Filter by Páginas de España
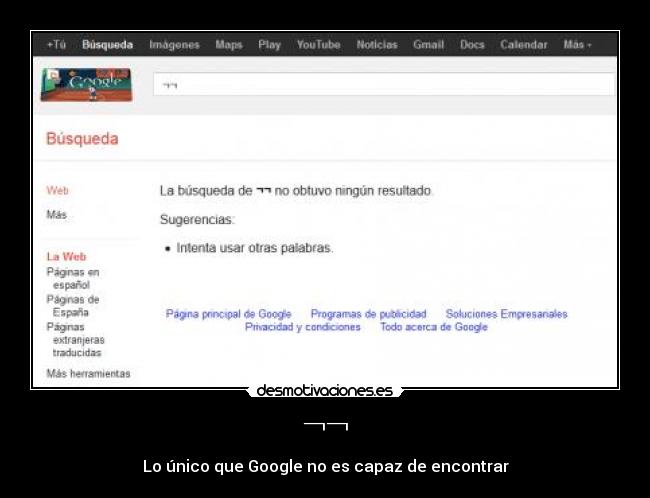Viewport: 650px width, 498px height. pyautogui.click(x=73, y=306)
